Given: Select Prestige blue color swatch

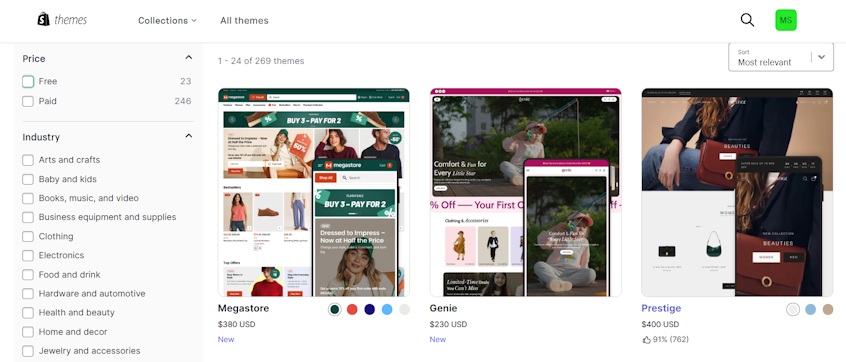Looking at the screenshot, I should coord(810,310).
